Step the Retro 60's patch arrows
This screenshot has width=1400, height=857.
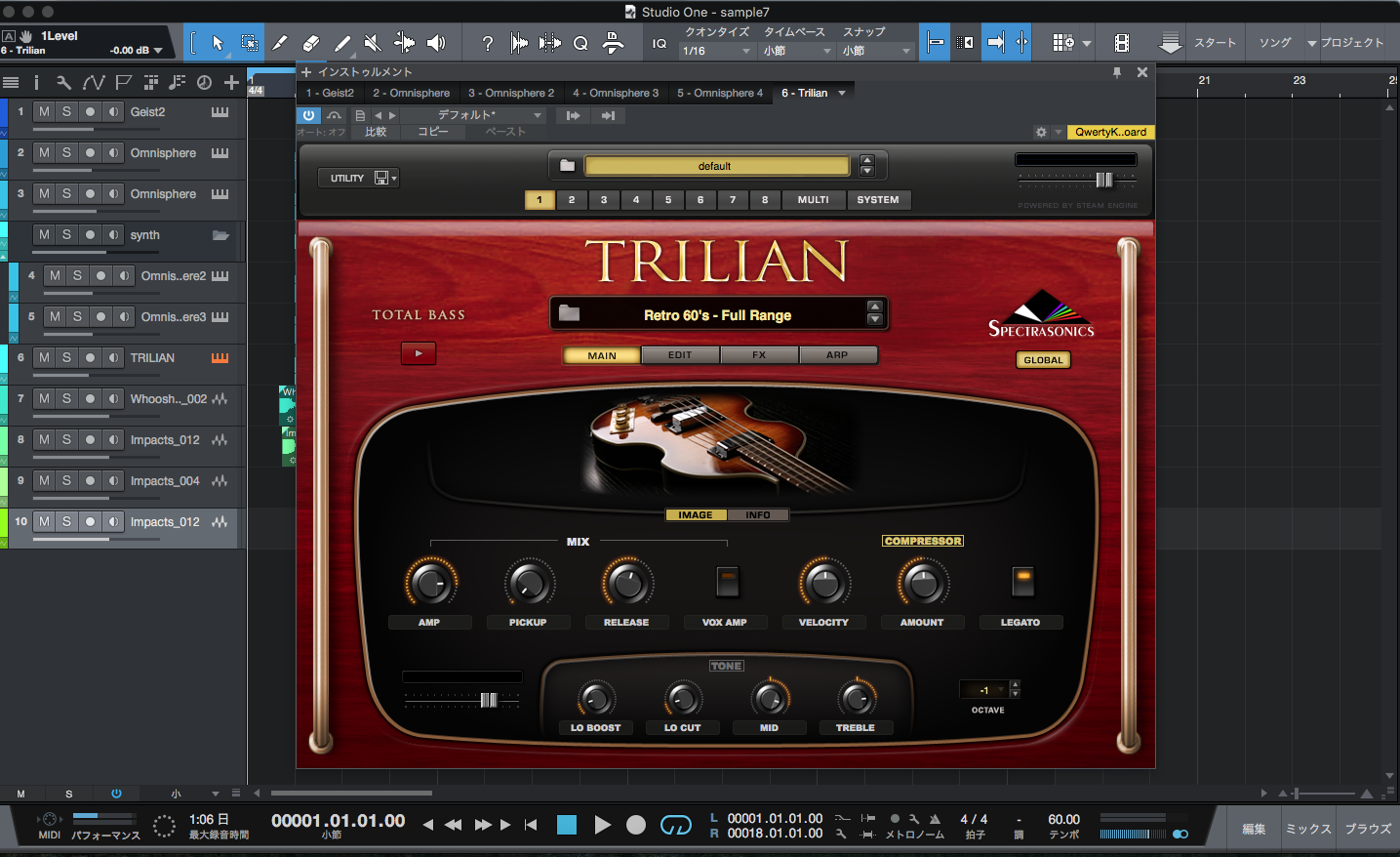(x=874, y=313)
